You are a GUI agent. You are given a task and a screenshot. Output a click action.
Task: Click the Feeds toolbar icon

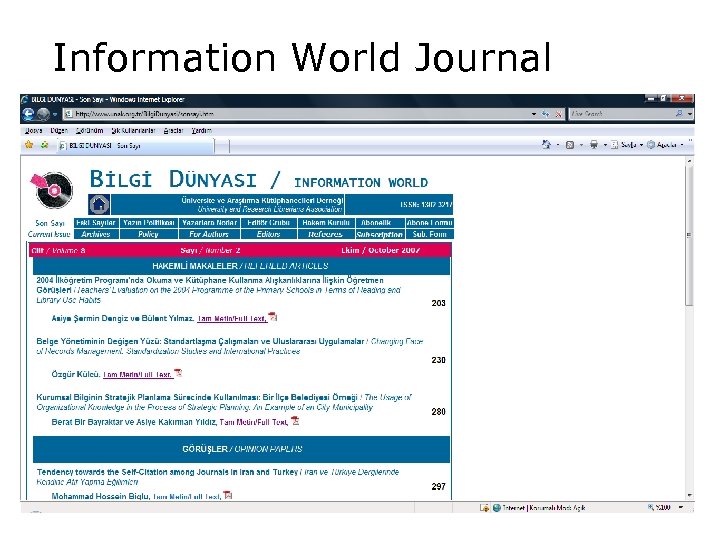coord(570,145)
